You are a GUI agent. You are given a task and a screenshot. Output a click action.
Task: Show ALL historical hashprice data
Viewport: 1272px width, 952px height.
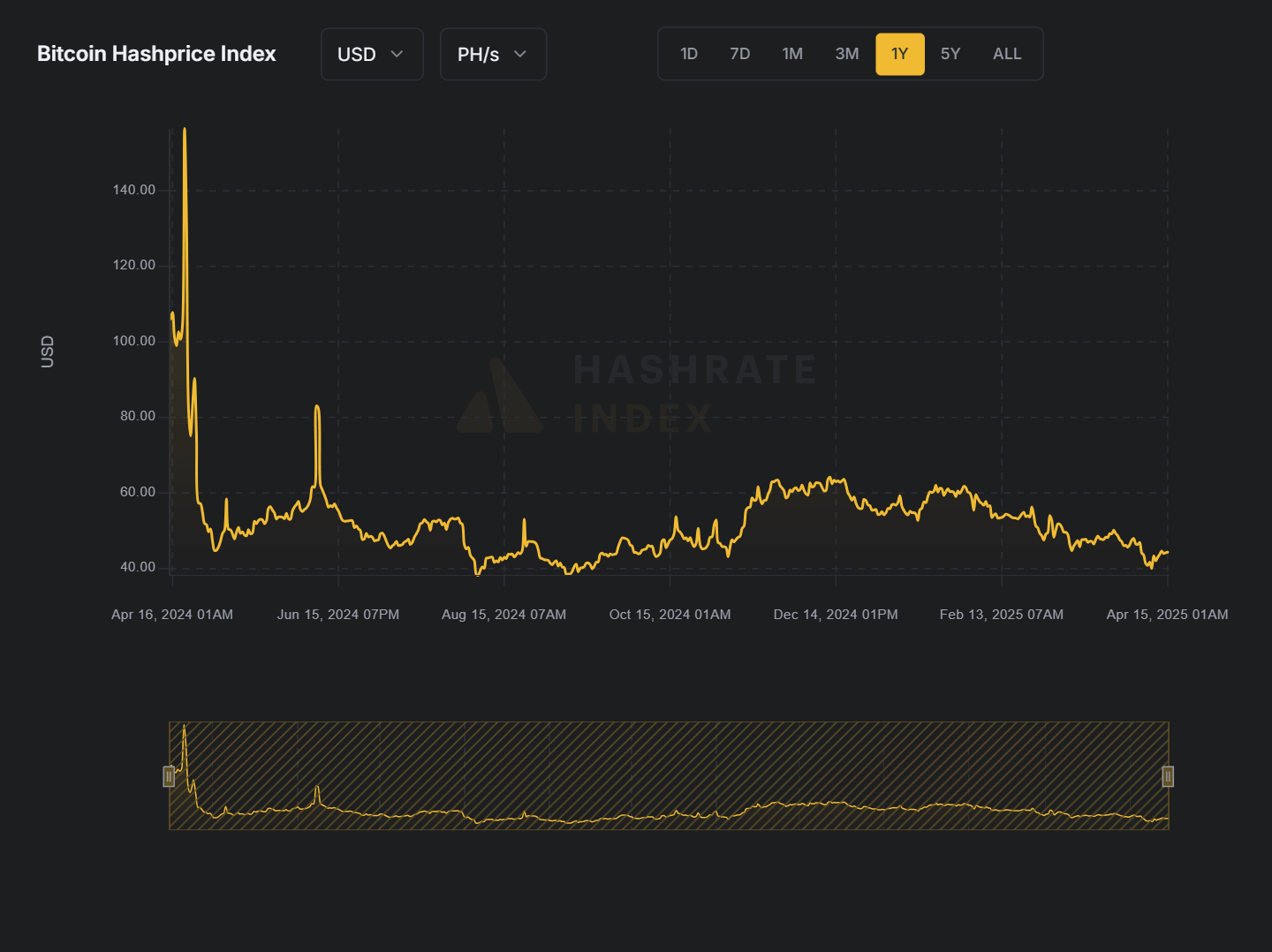1007,54
